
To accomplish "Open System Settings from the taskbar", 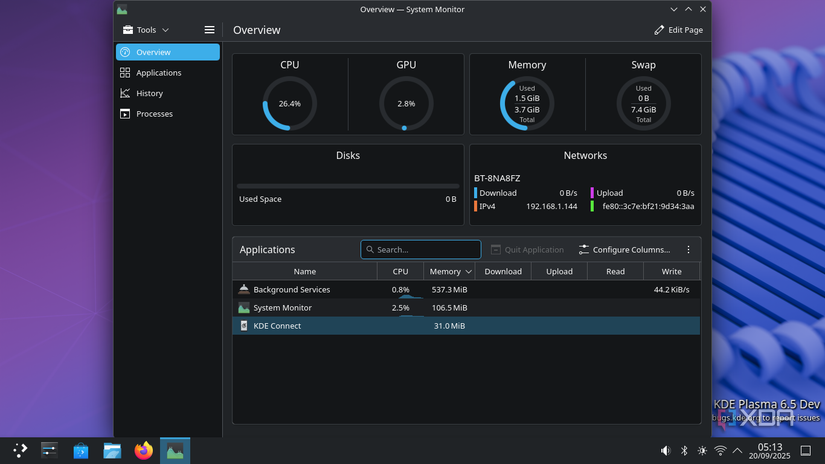I will [x=49, y=450].
